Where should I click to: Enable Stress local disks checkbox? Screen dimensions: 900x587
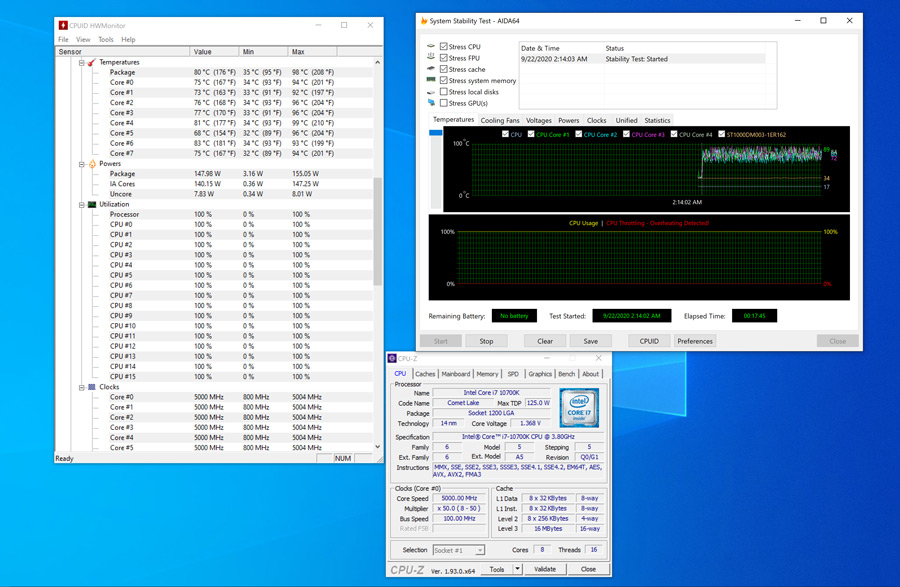pyautogui.click(x=444, y=92)
